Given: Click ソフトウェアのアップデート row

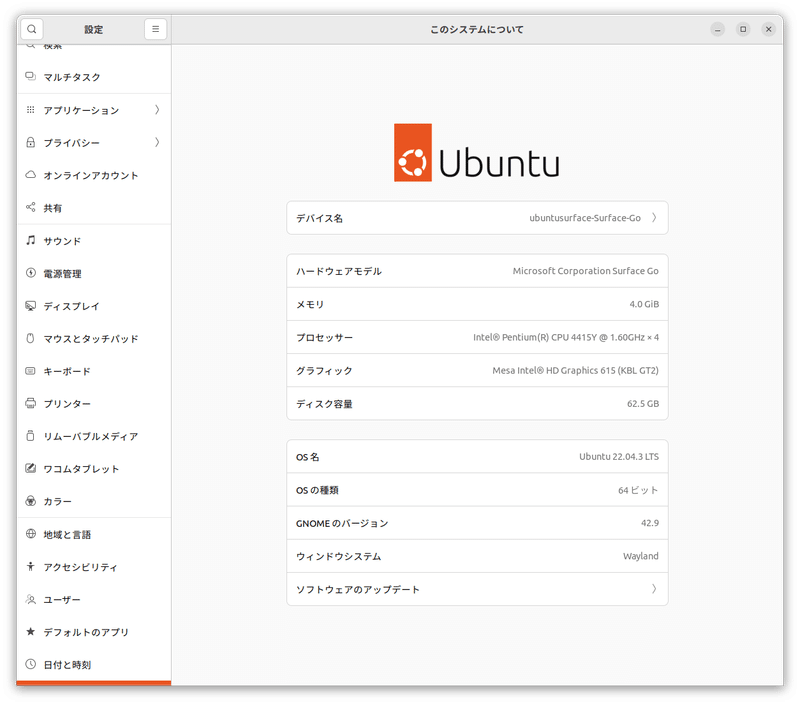Looking at the screenshot, I should (x=477, y=589).
